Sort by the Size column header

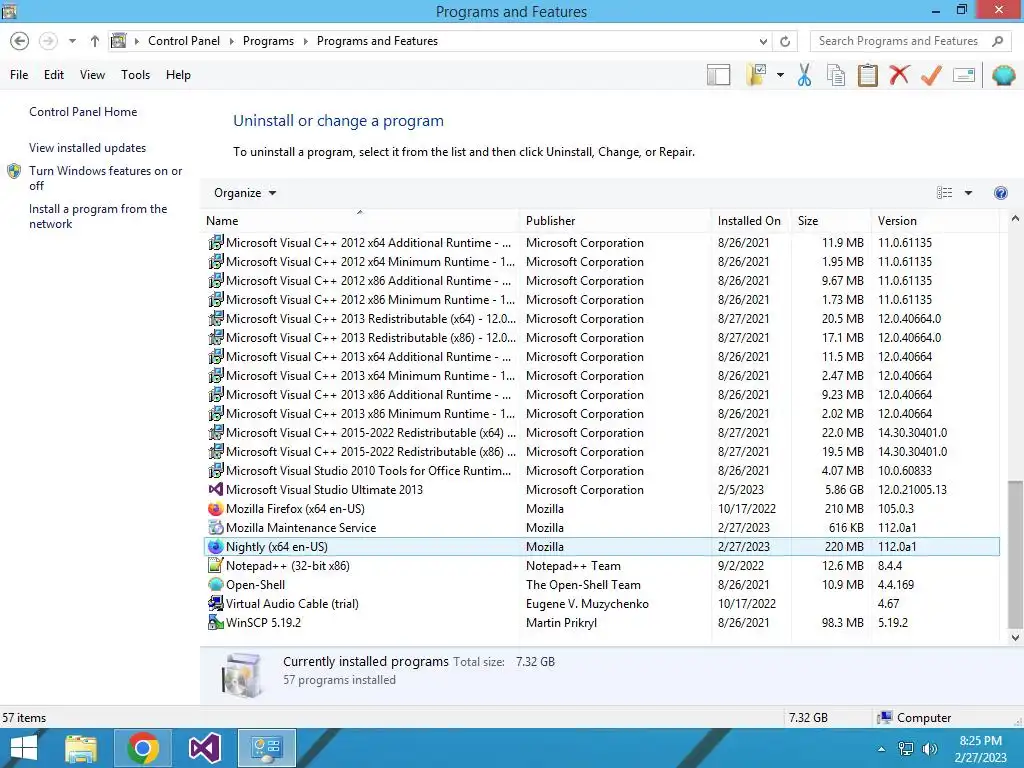click(x=831, y=221)
